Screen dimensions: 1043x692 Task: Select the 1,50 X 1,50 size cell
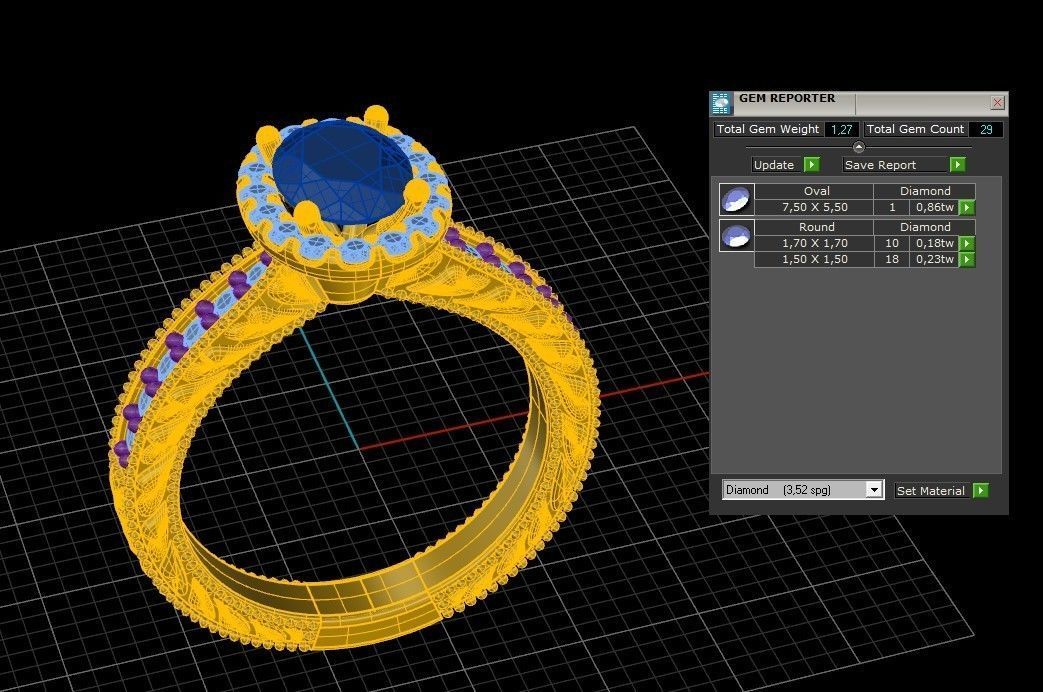(815, 259)
